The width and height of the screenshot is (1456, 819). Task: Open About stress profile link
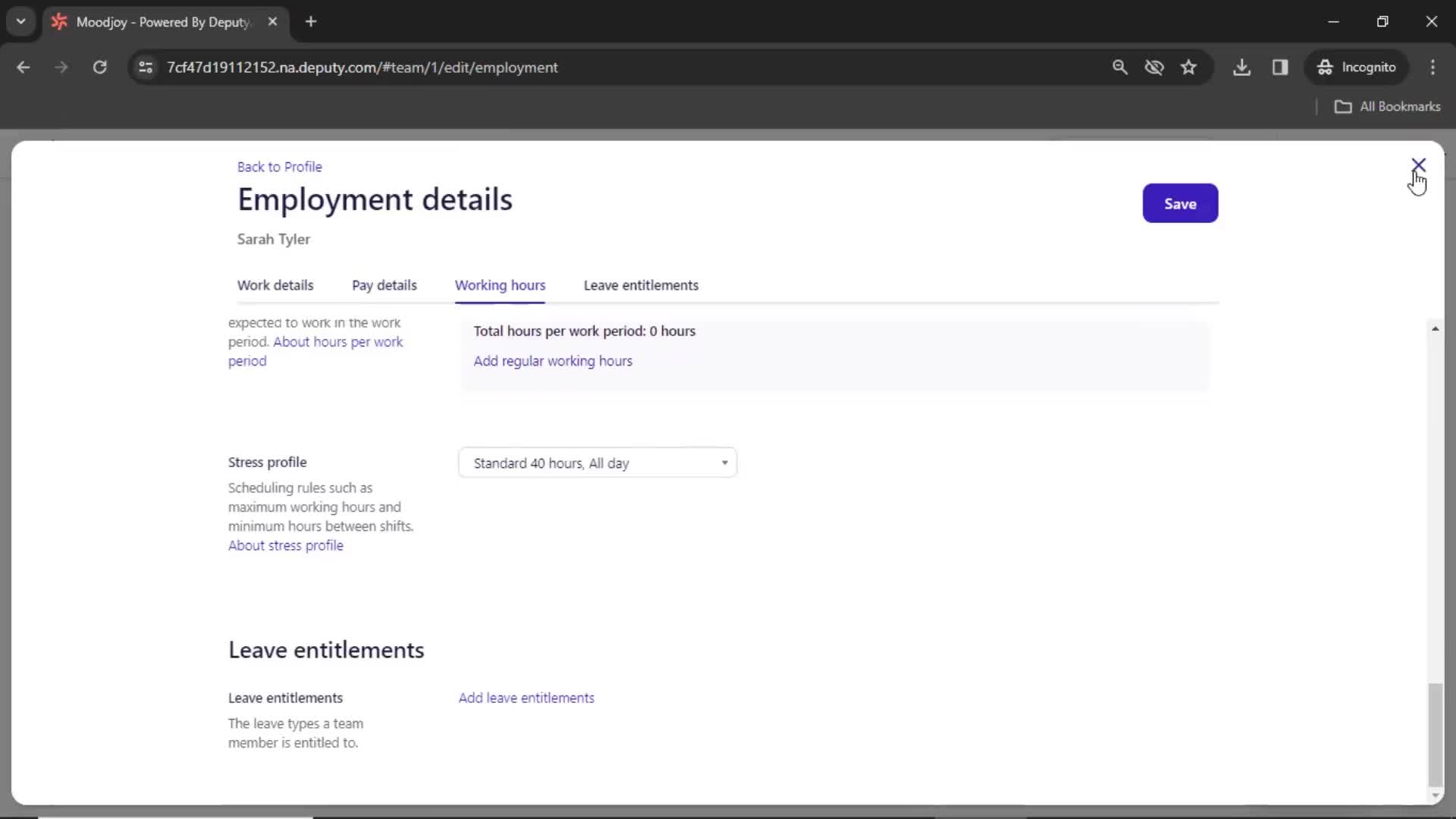tap(286, 545)
